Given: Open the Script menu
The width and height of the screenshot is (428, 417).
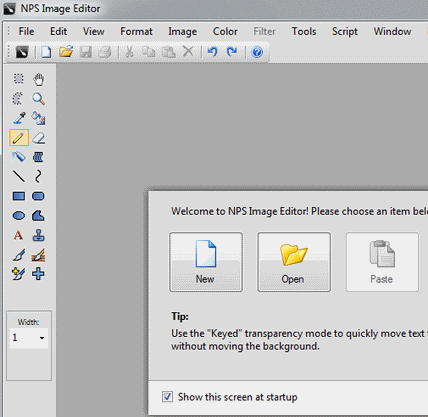Looking at the screenshot, I should [x=345, y=31].
